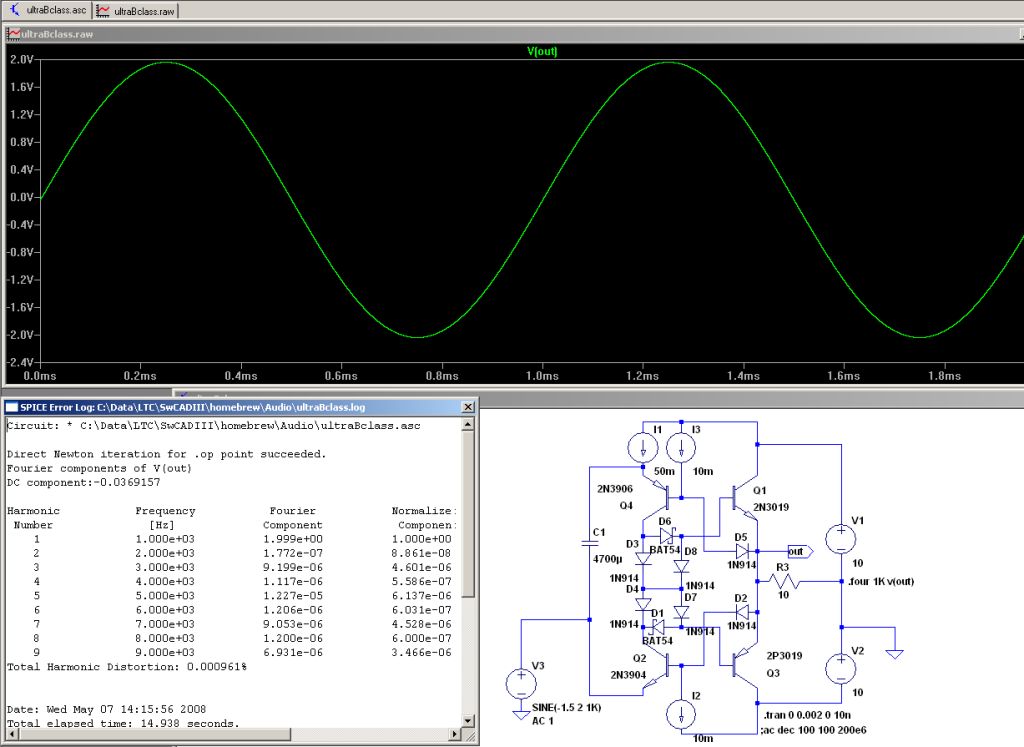1024x747 pixels.
Task: Click the V(out) trace label
Action: point(542,51)
